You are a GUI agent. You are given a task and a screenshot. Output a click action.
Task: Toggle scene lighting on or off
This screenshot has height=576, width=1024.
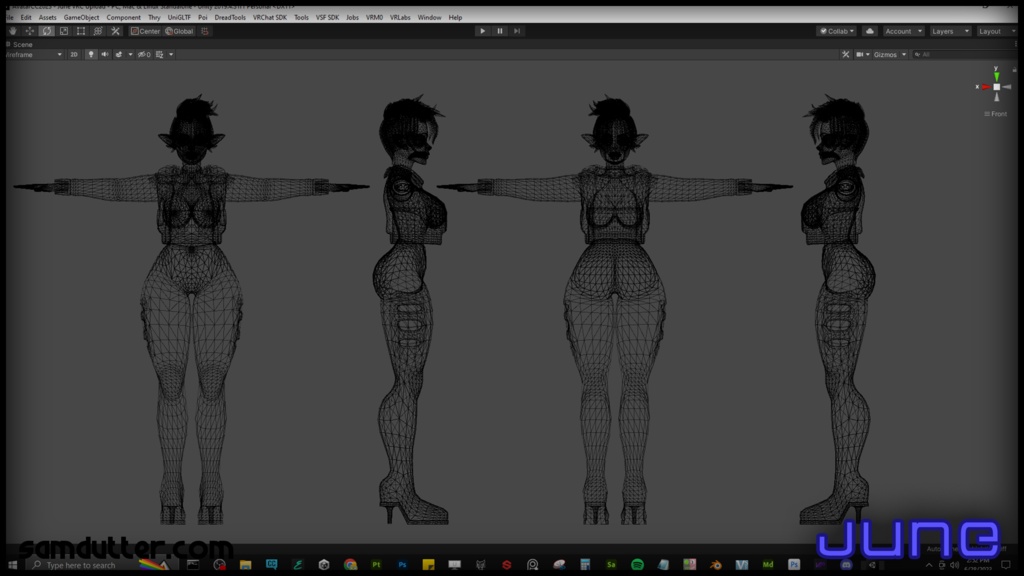91,54
